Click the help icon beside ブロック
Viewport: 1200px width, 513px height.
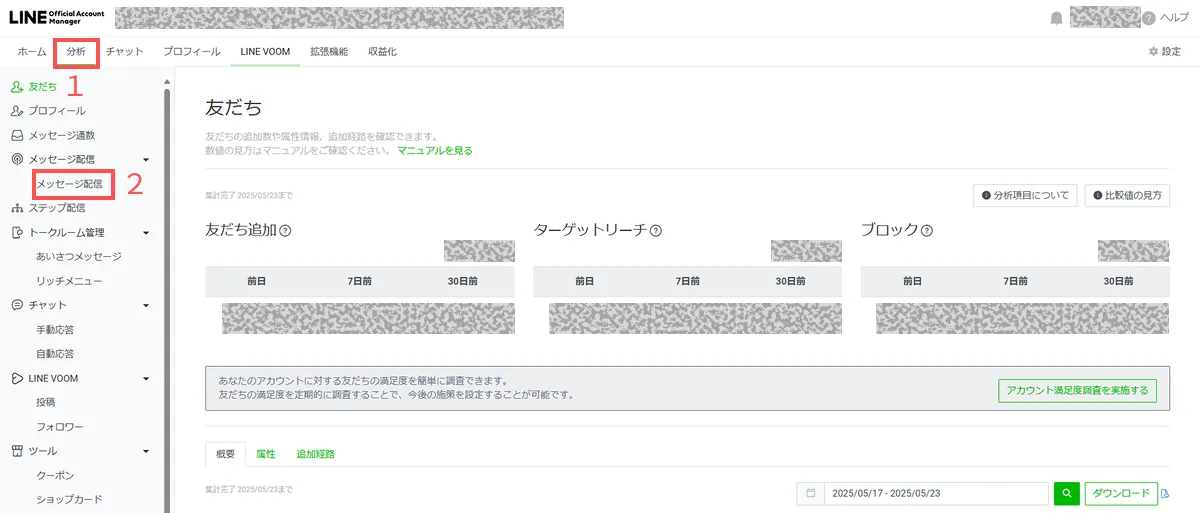pos(927,231)
